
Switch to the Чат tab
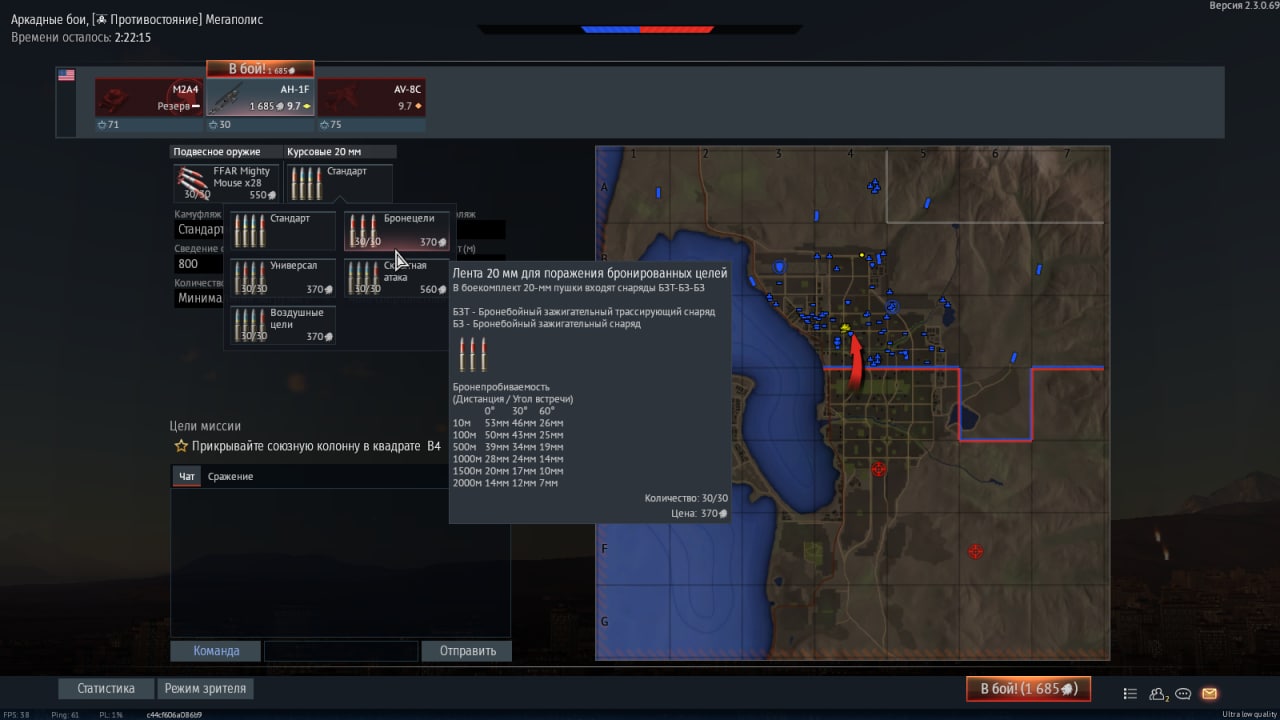186,476
